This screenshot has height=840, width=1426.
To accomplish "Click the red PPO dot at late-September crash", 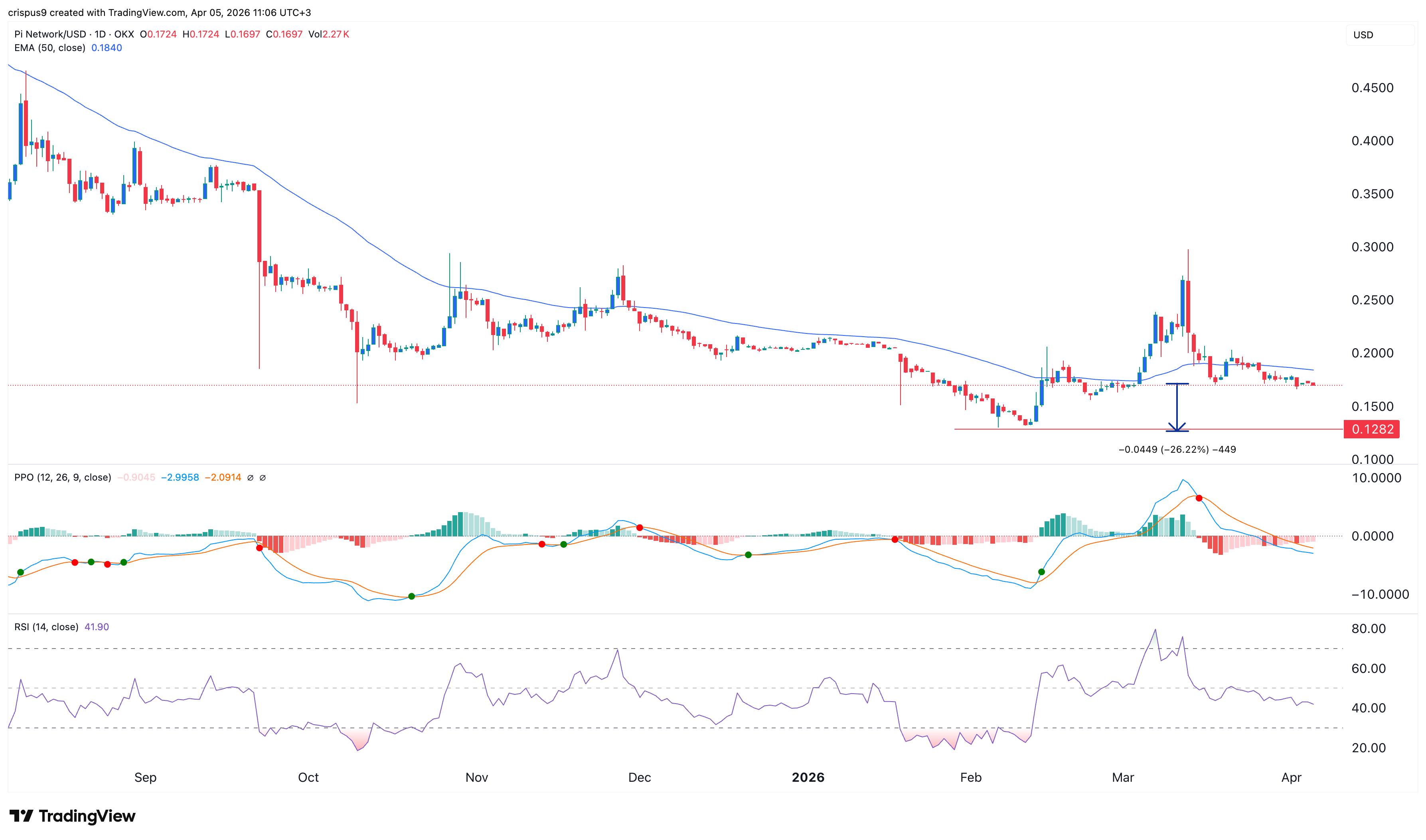I will coord(259,548).
